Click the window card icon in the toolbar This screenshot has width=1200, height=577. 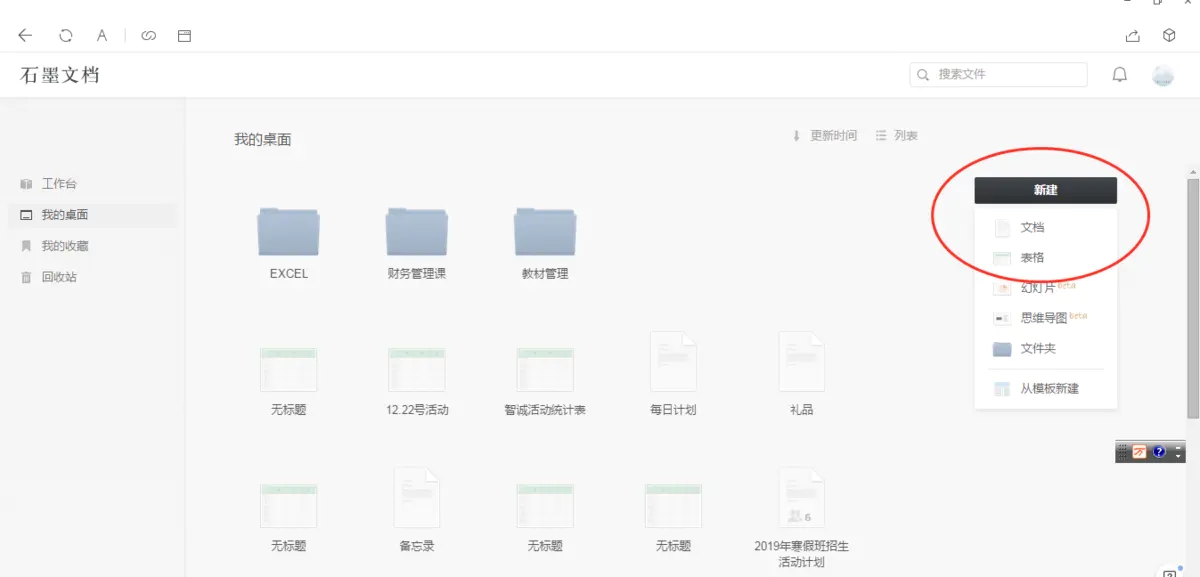pos(183,35)
